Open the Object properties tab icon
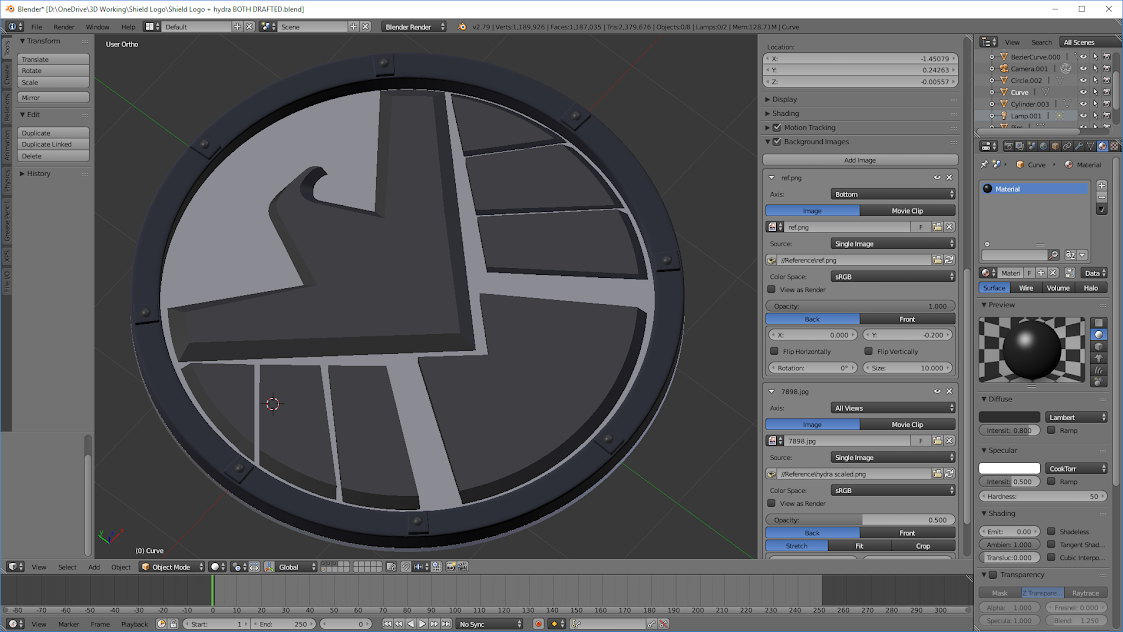This screenshot has width=1123, height=632. point(1055,146)
